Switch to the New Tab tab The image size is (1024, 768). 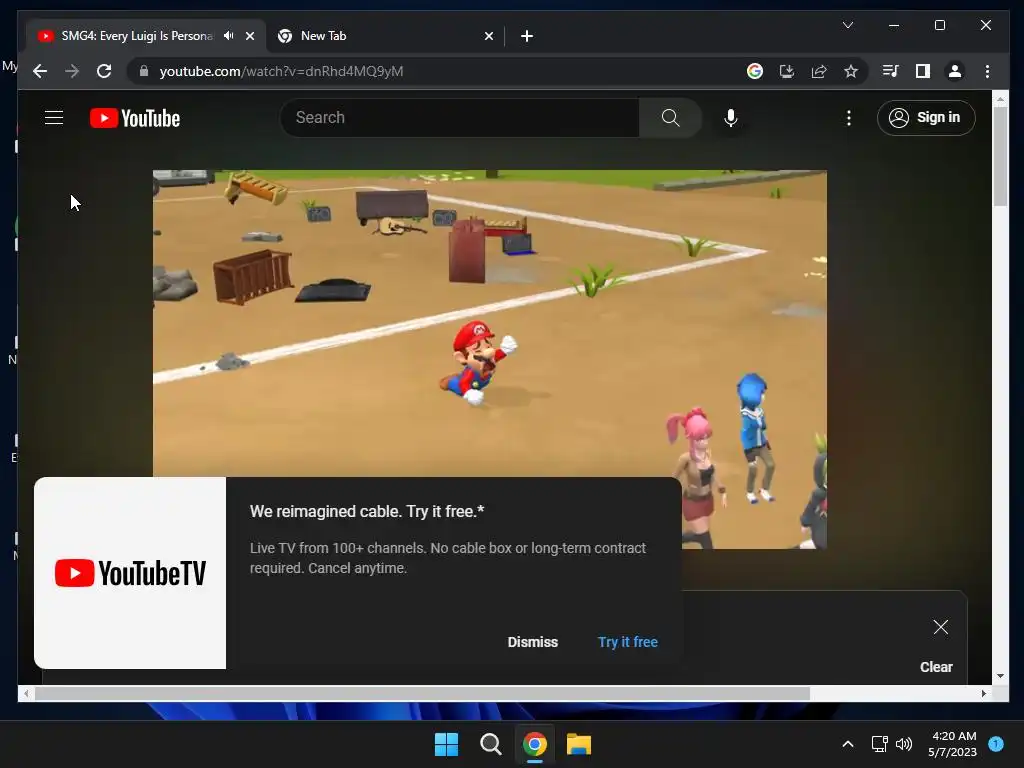click(385, 36)
